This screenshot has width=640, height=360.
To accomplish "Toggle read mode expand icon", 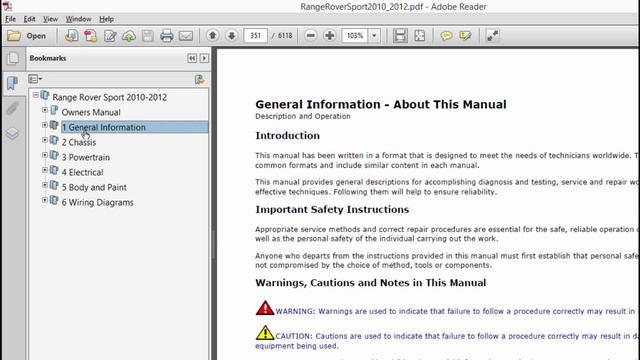I will 493,36.
